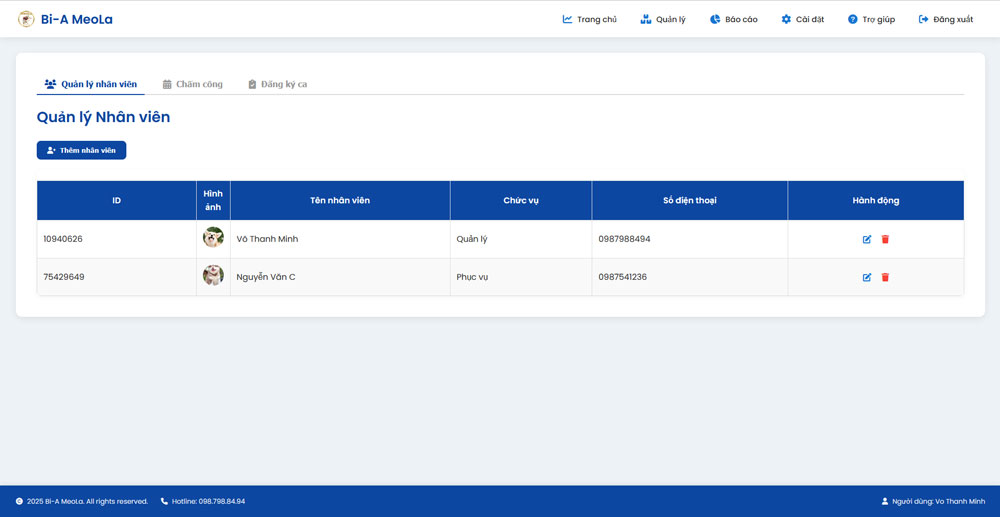
Task: Open Võ Thanh Minh's avatar photo
Action: pos(213,238)
